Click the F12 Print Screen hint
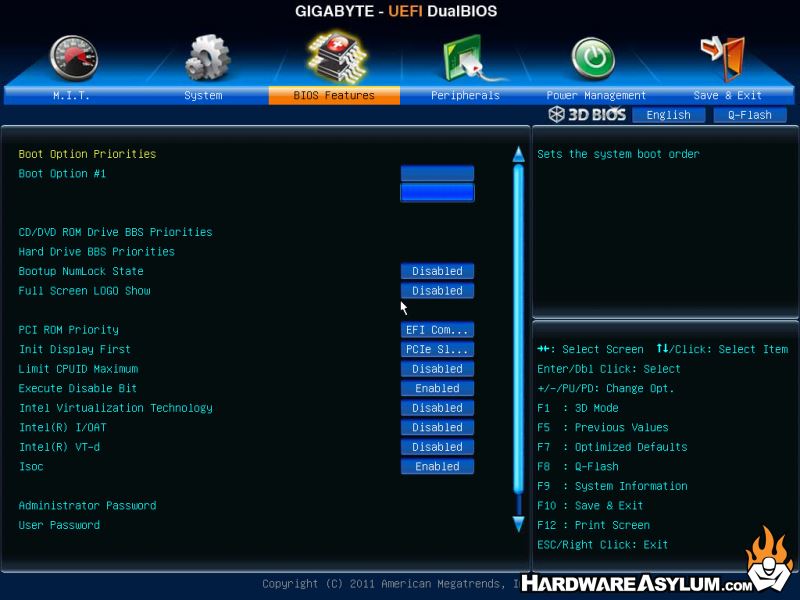The image size is (800, 600). pyautogui.click(x=594, y=525)
